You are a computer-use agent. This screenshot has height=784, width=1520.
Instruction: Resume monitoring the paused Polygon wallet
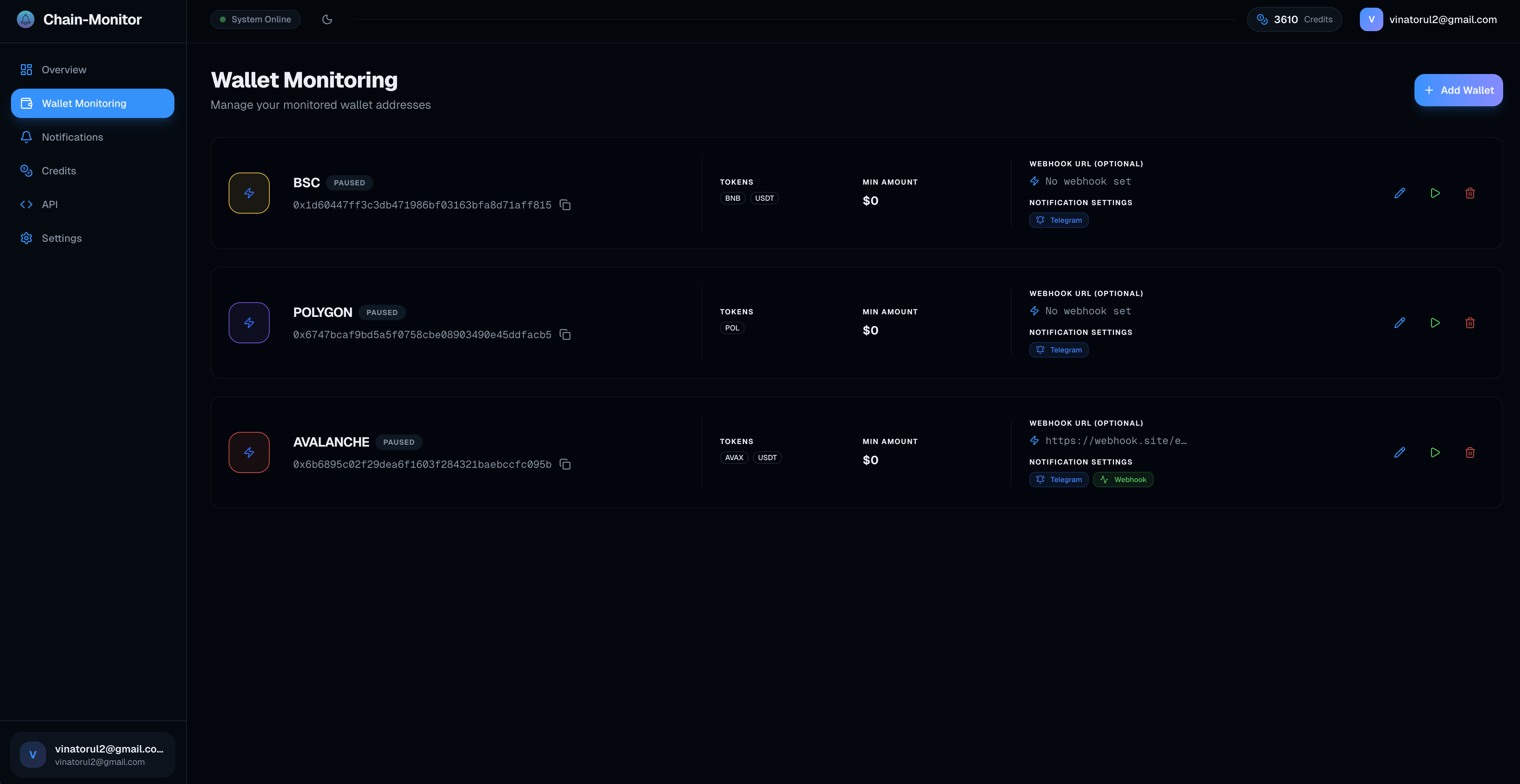point(1436,323)
